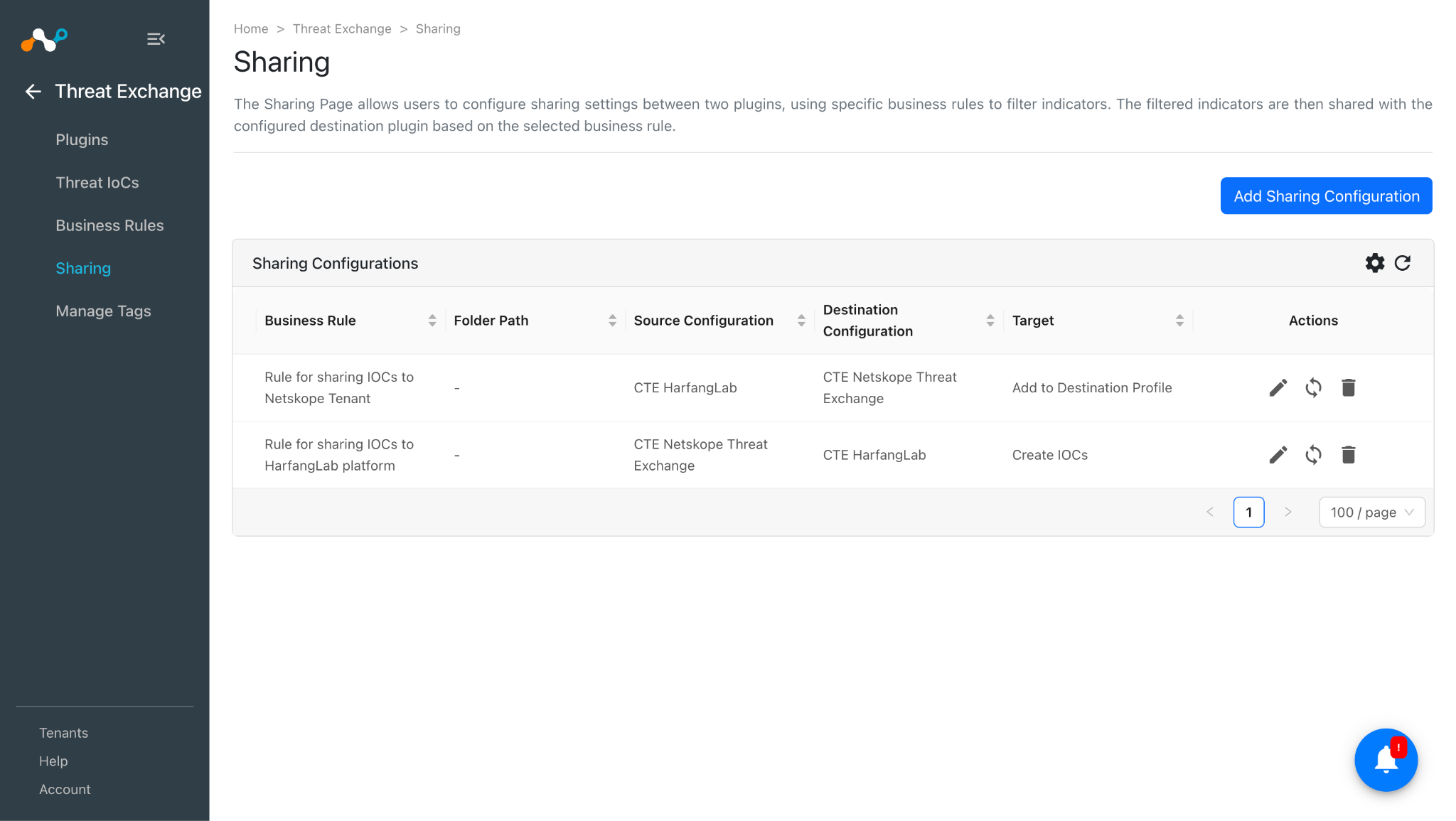Refresh the Sharing Configurations table
This screenshot has height=821, width=1456.
point(1403,263)
